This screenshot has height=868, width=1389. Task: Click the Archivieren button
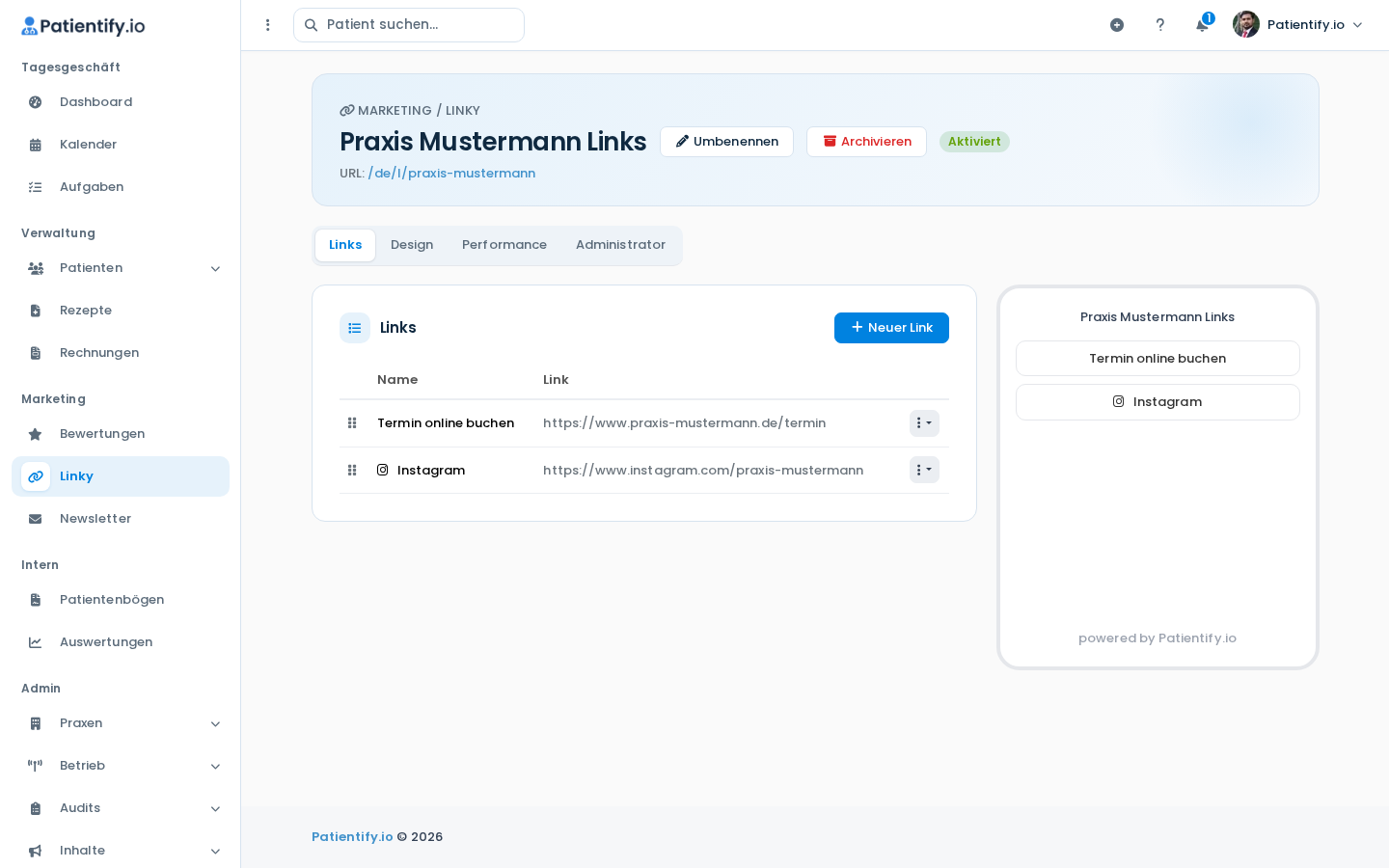tap(866, 142)
